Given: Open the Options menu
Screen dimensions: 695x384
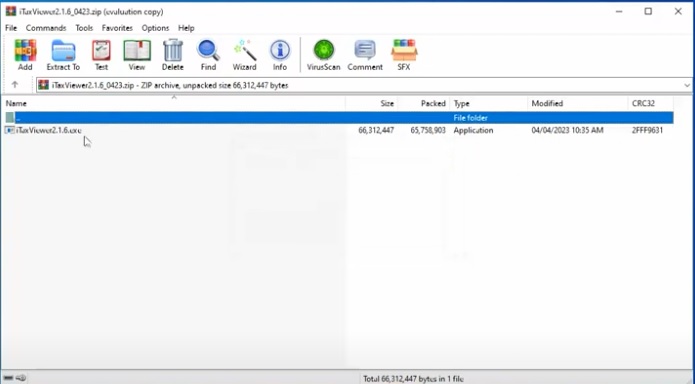Looking at the screenshot, I should [x=155, y=28].
